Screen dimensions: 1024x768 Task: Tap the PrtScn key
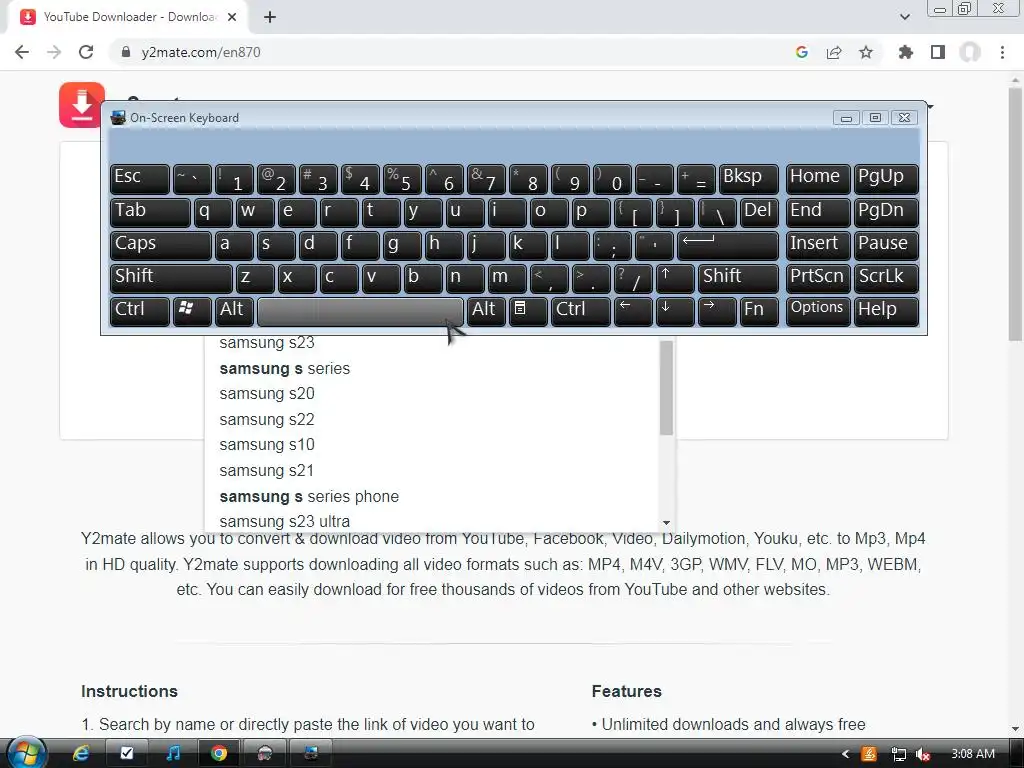point(818,278)
